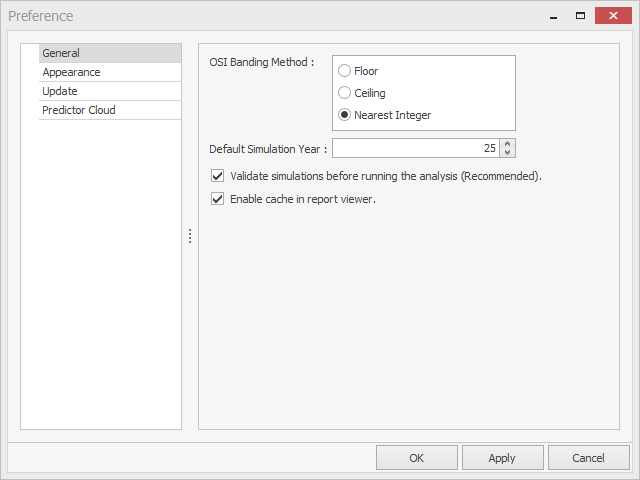Viewport: 640px width, 480px height.
Task: Decrease Default Simulation Year with down arrow
Action: pos(507,152)
